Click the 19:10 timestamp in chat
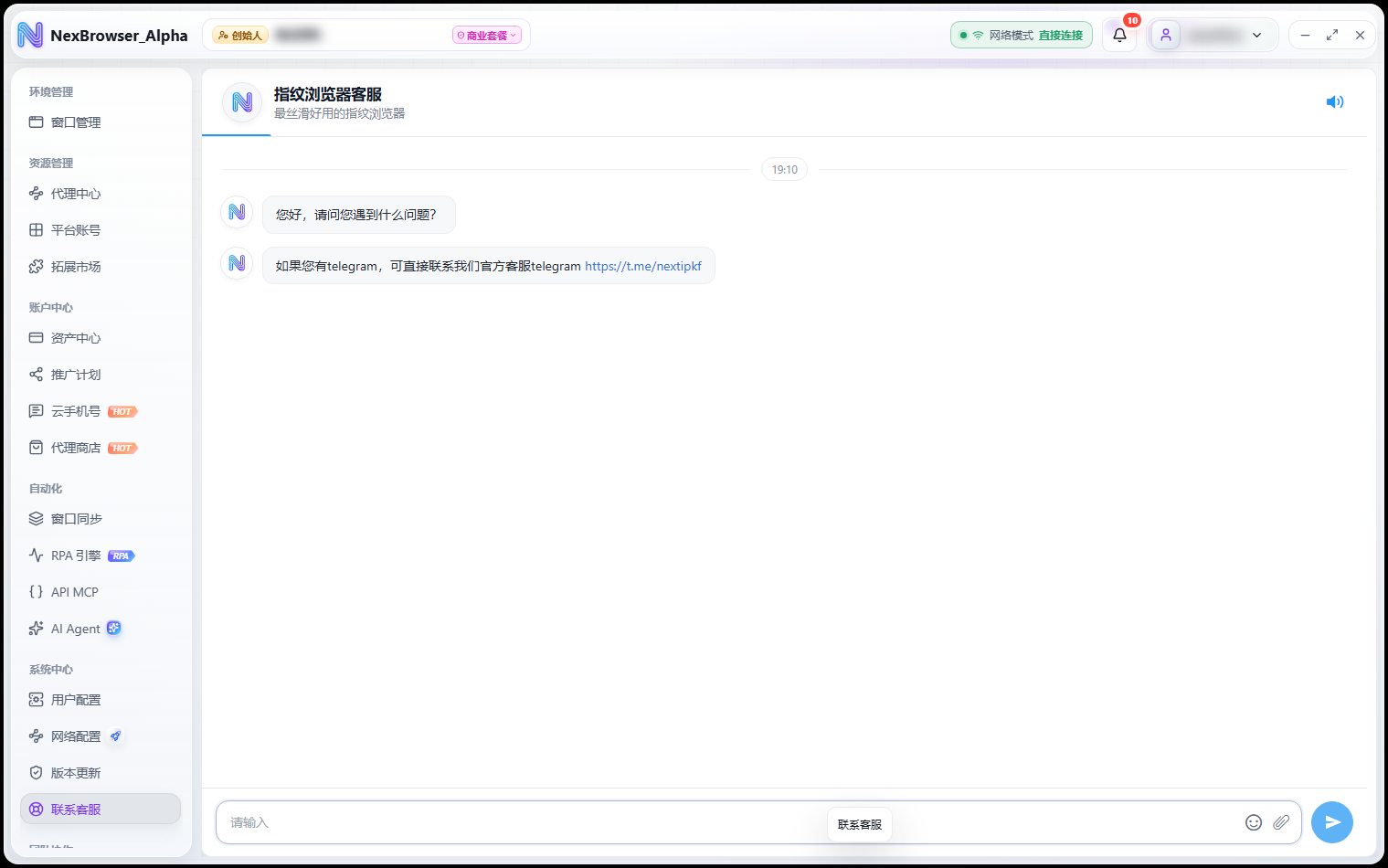 click(785, 170)
